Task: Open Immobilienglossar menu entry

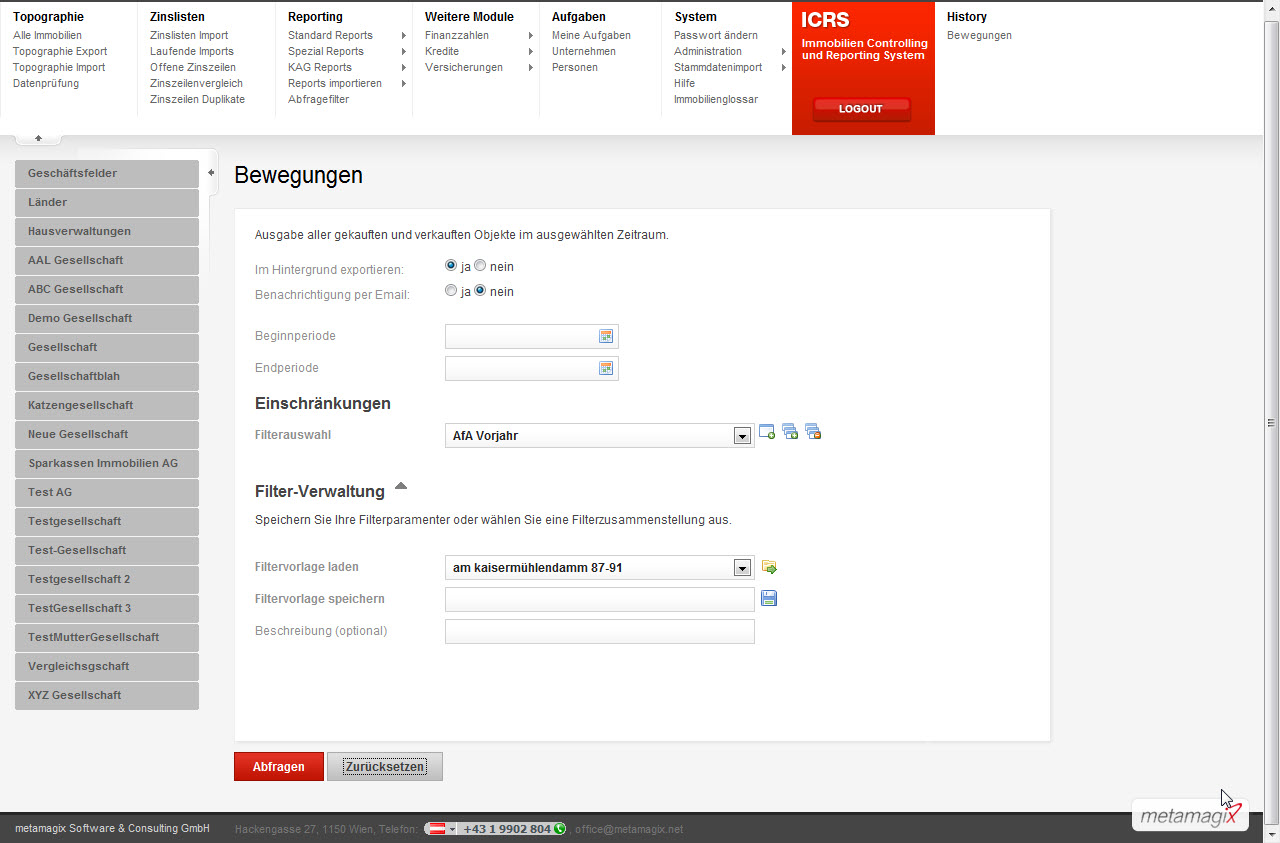Action: tap(716, 99)
